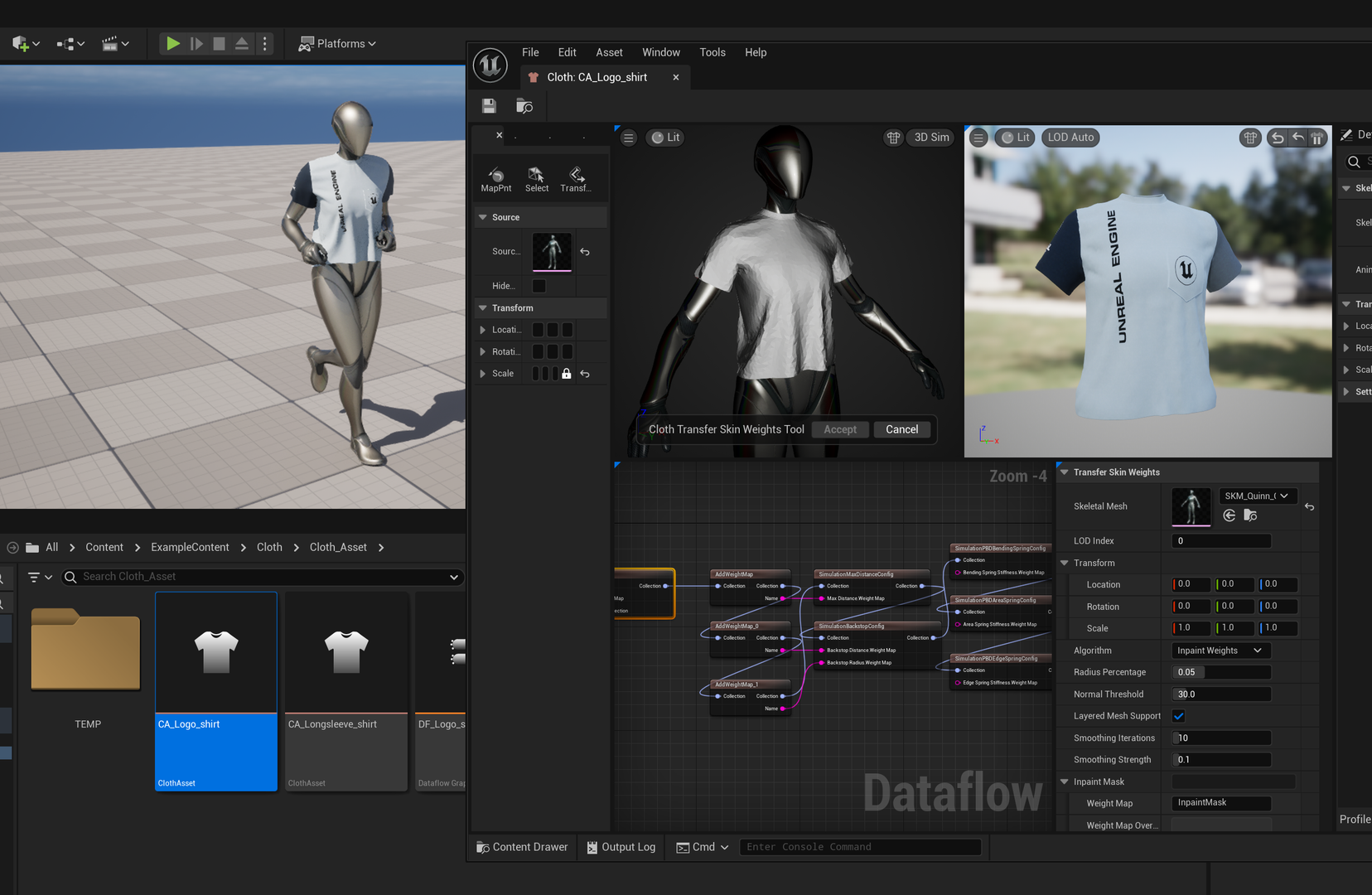This screenshot has width=1372, height=895.
Task: Accept the Cloth Transfer Skin Weights result
Action: 839,429
